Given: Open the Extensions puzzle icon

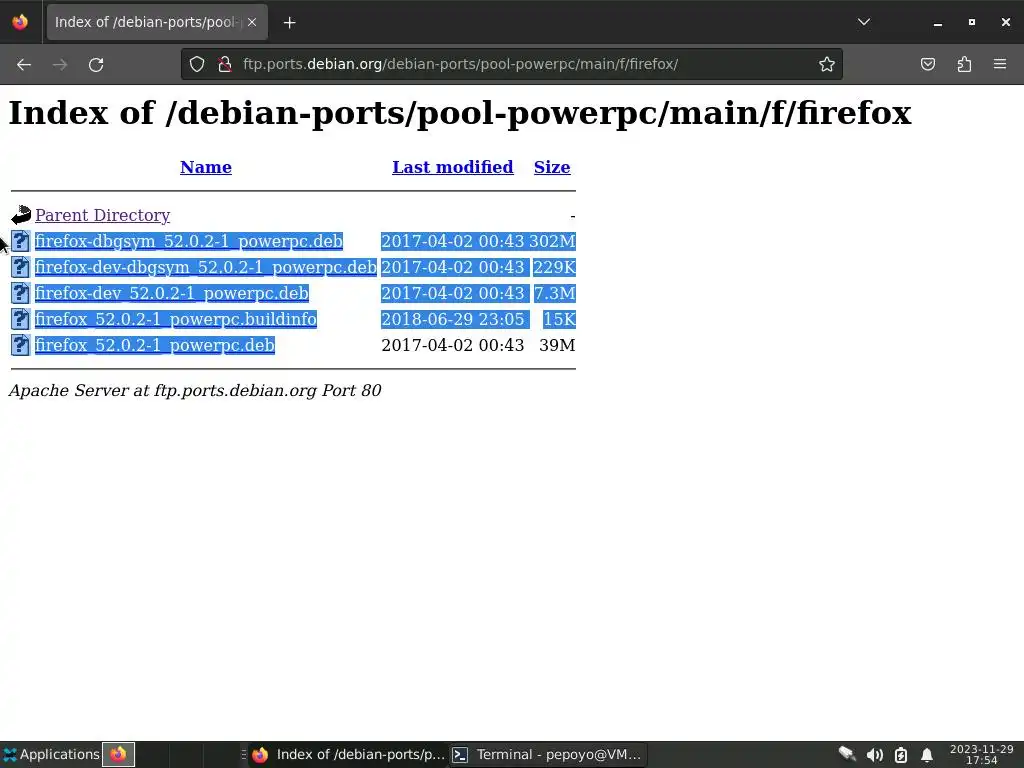Looking at the screenshot, I should [964, 64].
